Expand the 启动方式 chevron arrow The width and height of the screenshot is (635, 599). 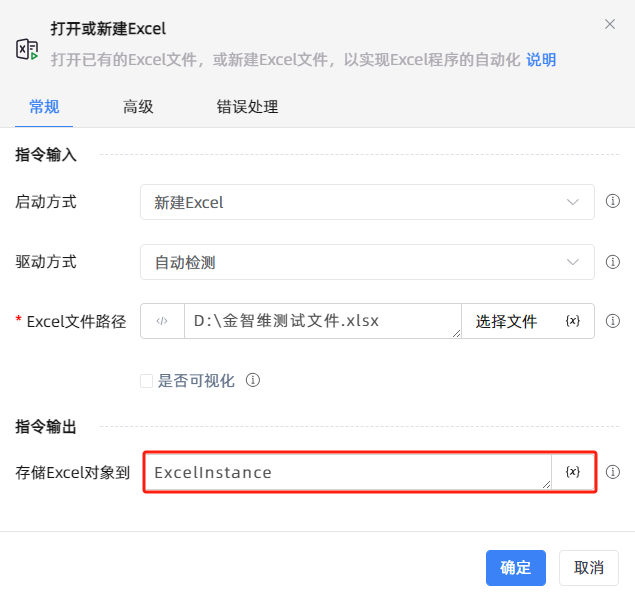[572, 202]
